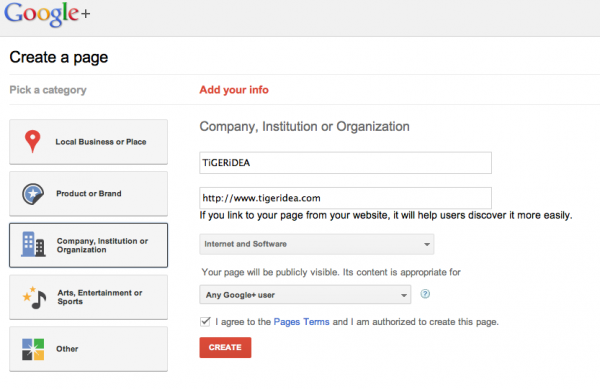The width and height of the screenshot is (600, 389).
Task: Click the colorful squares Other icon
Action: coord(33,349)
